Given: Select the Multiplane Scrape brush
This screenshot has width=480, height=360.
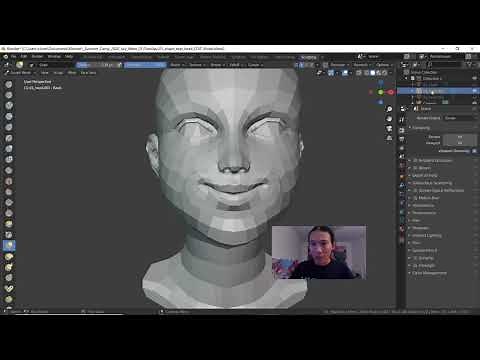Looking at the screenshot, I should tap(9, 224).
